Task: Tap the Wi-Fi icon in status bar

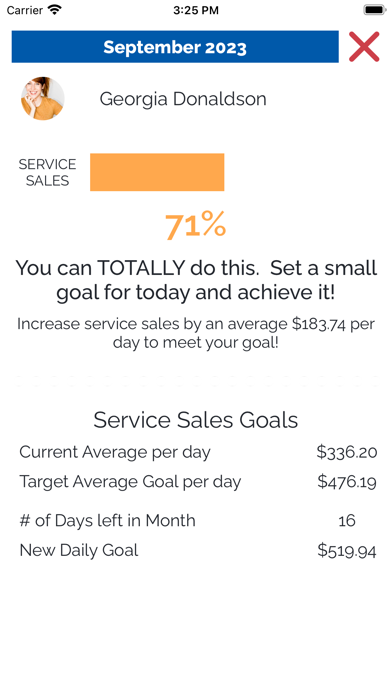Action: pos(55,10)
